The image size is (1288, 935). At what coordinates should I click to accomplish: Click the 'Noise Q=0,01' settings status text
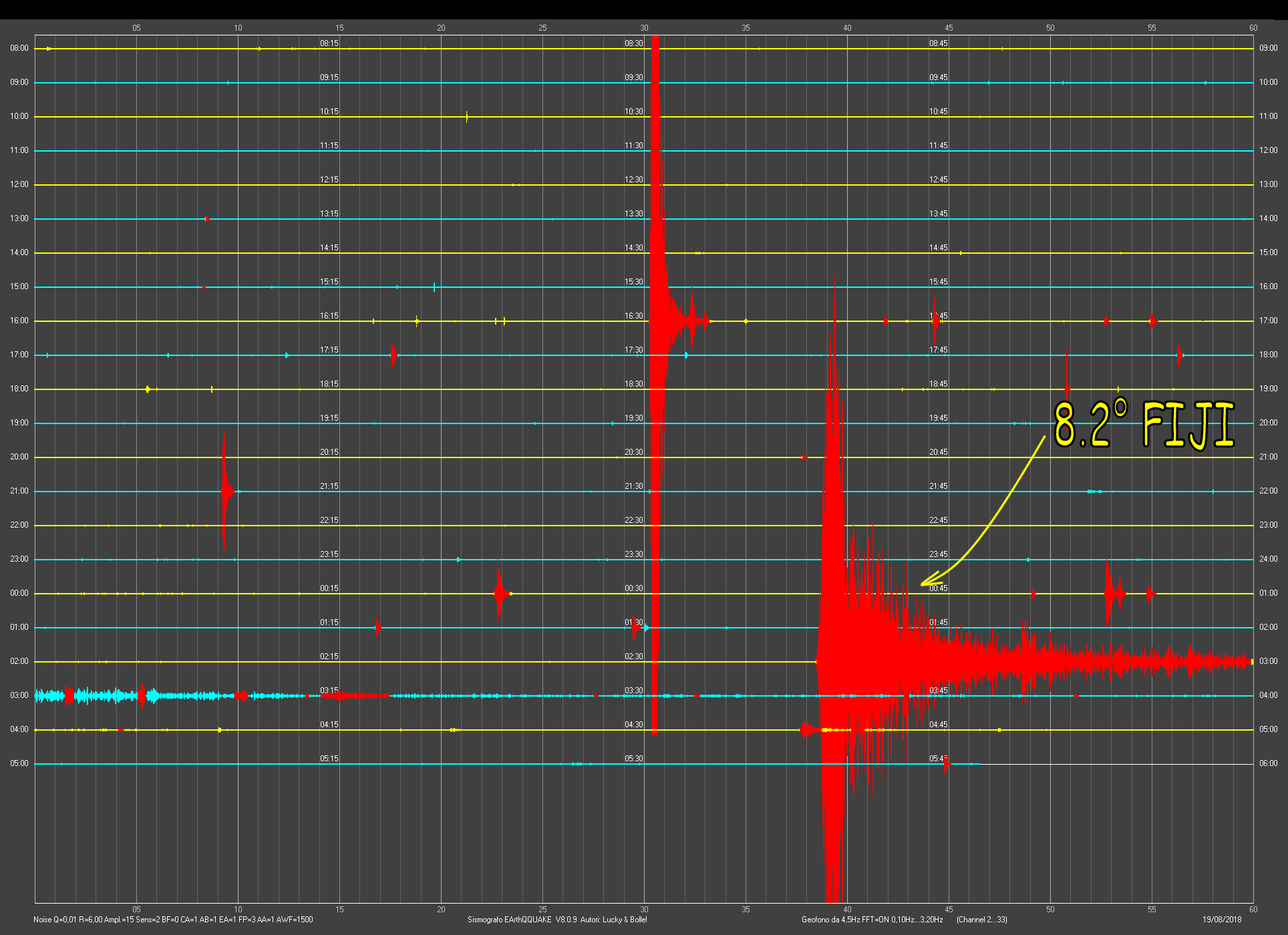tap(173, 920)
